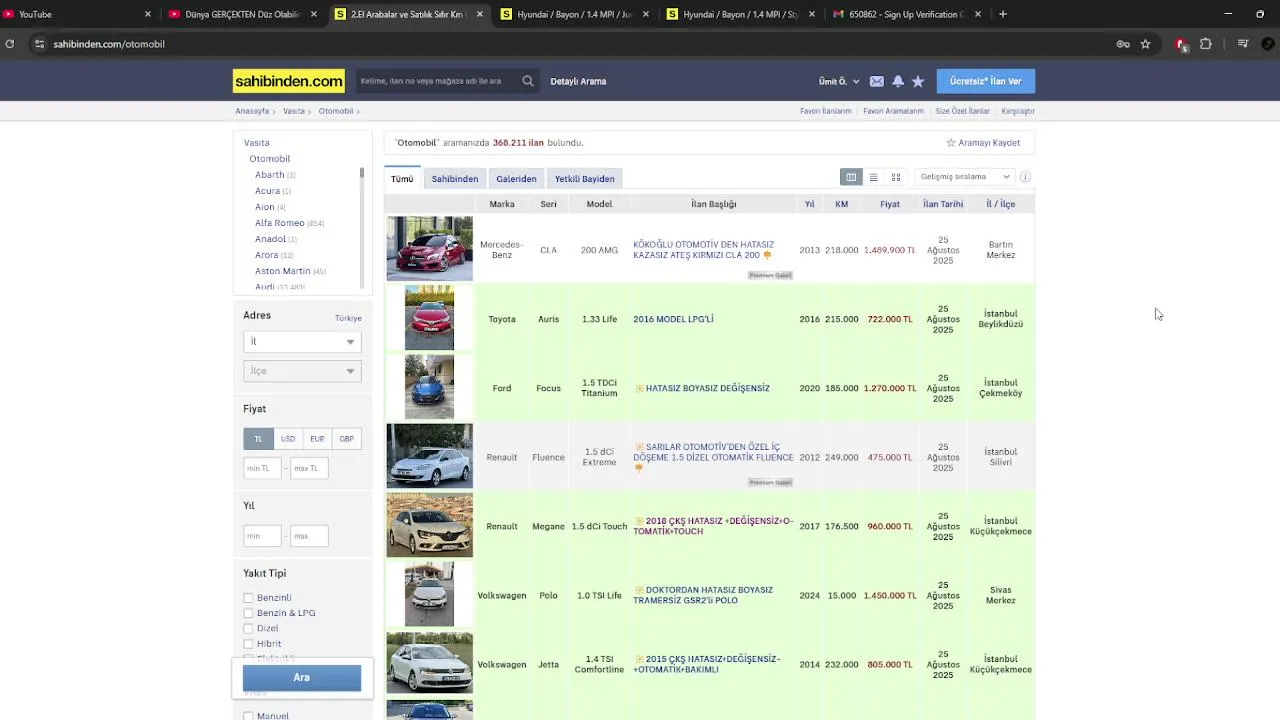Open the İl province dropdown
The image size is (1280, 720).
point(301,342)
